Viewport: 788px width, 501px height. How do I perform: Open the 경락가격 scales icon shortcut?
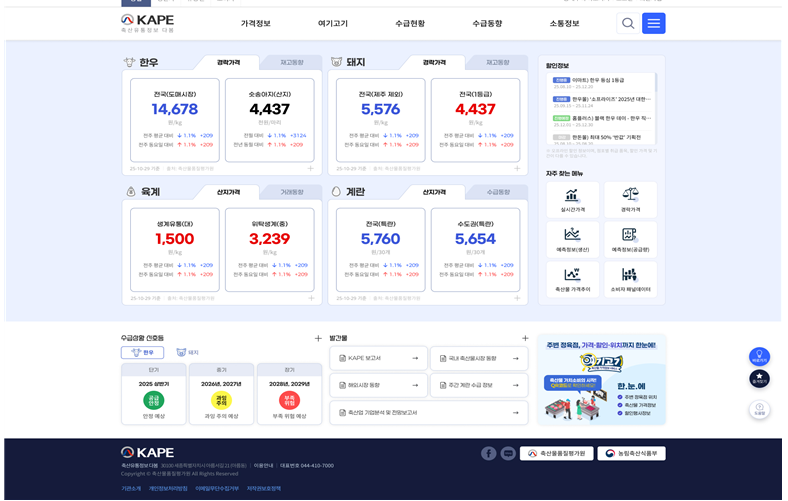coord(630,197)
